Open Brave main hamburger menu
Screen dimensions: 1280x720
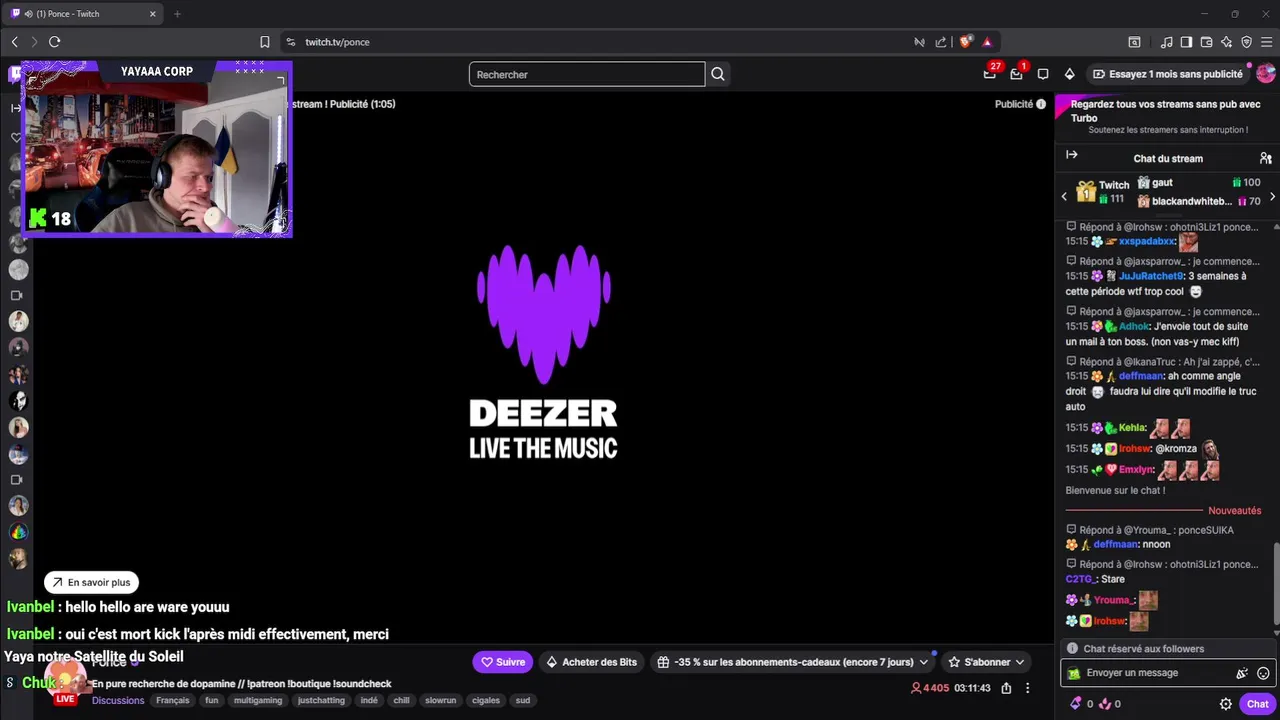point(1266,42)
